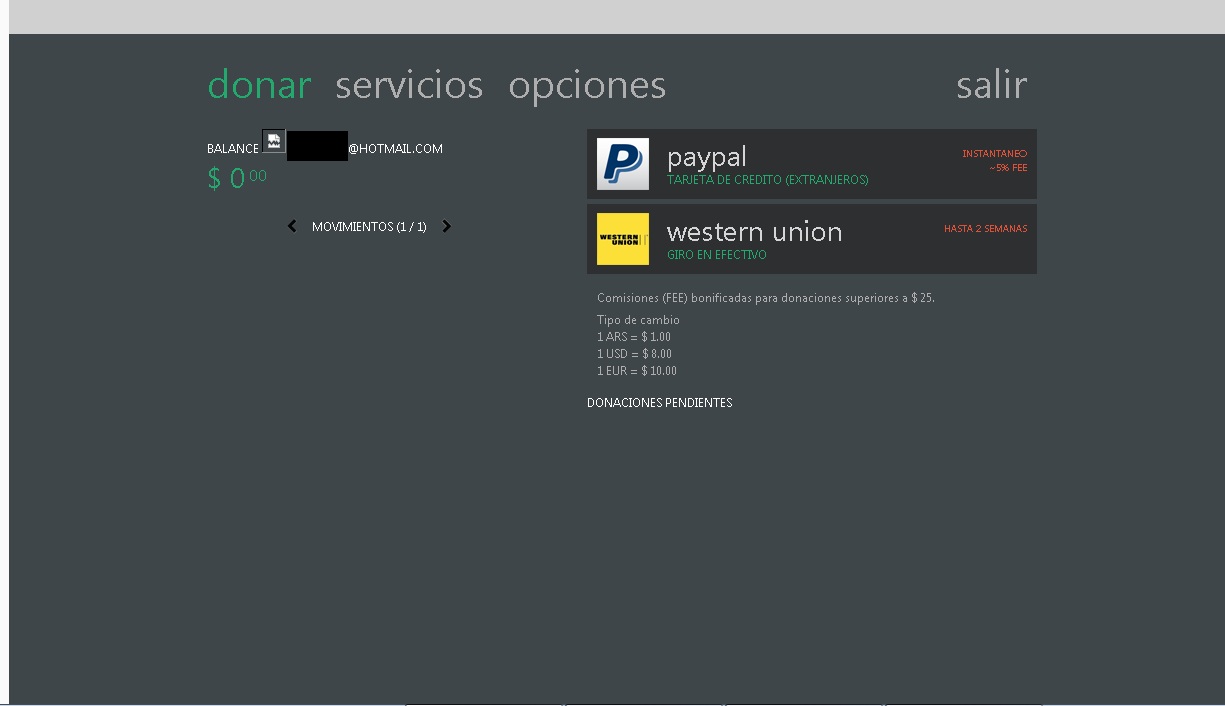Click the Comisiones (FEE) bonificadas notice
1225x706 pixels.
tap(766, 298)
